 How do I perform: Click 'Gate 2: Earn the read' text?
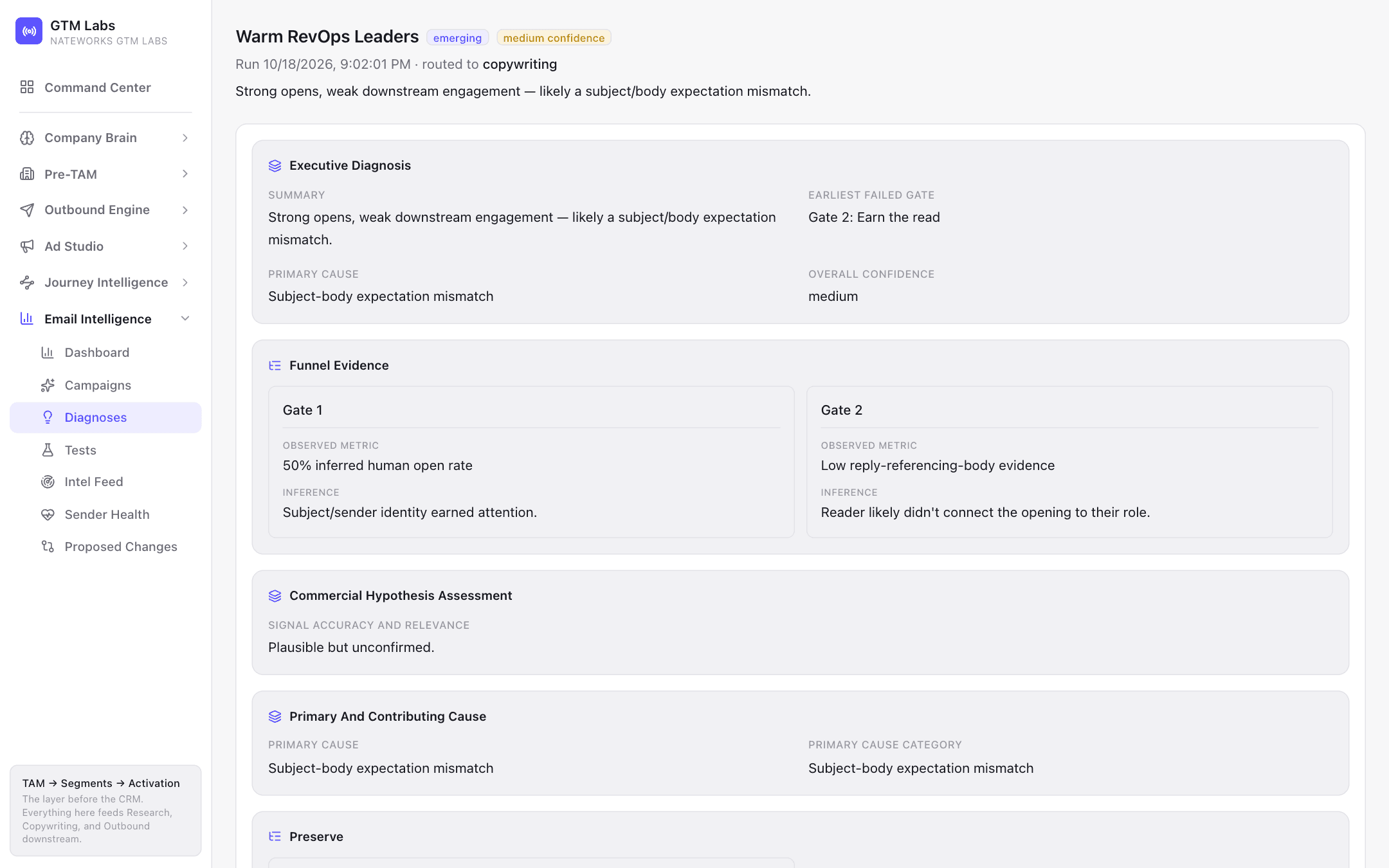tap(874, 217)
